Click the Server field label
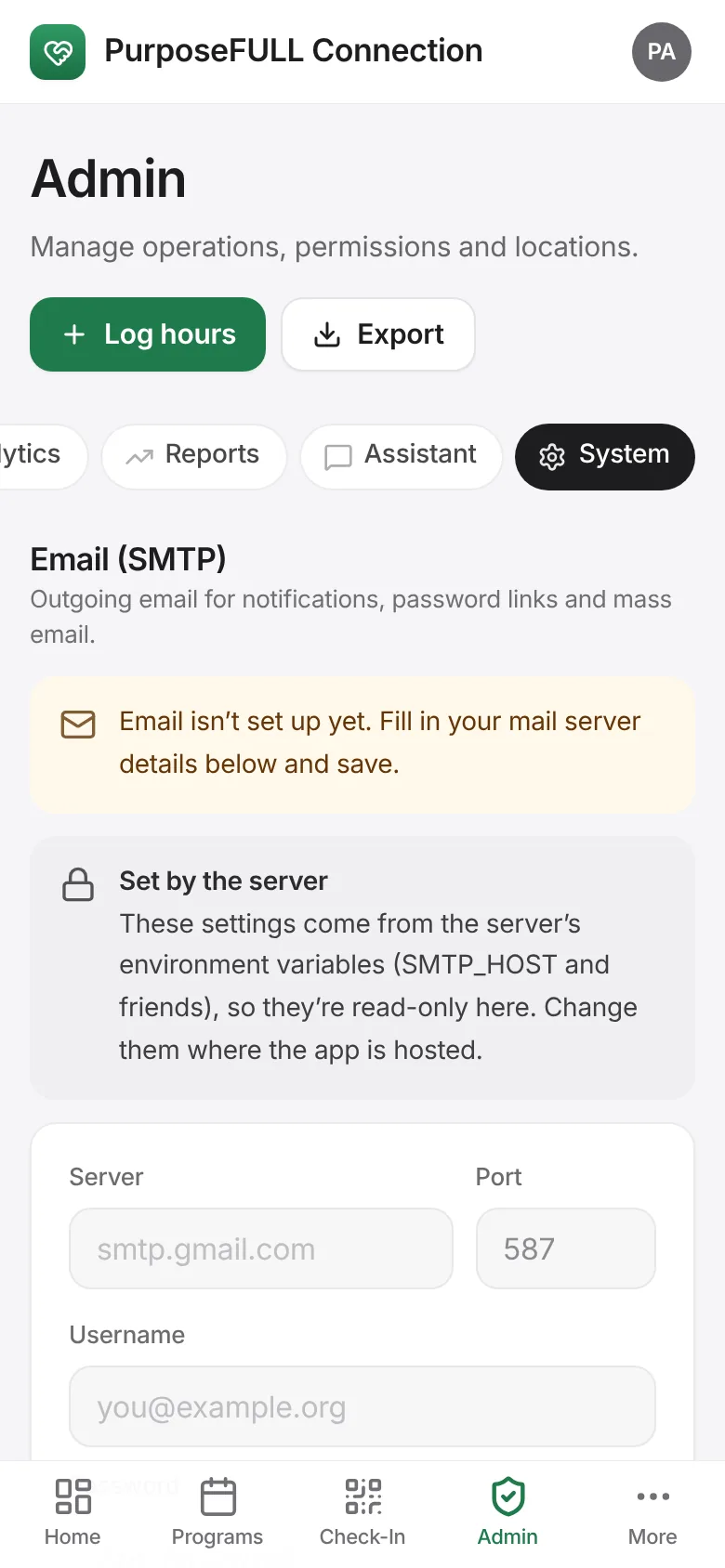Screen dimensions: 725x1568 point(107,1177)
